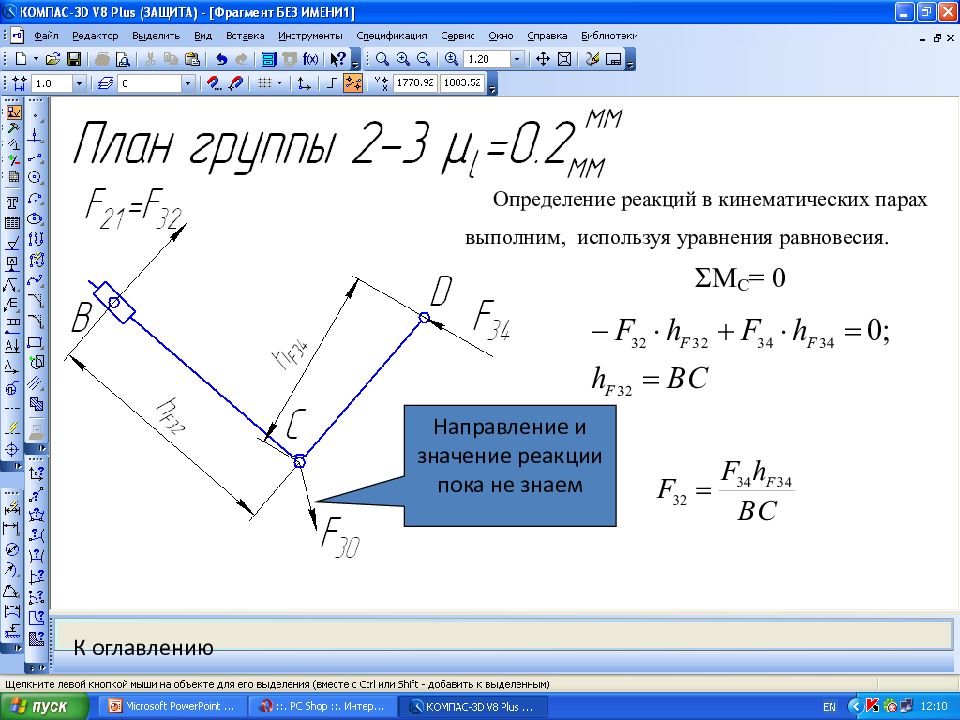The height and width of the screenshot is (720, 960).
Task: Open a file with the folder icon
Action: (54, 59)
